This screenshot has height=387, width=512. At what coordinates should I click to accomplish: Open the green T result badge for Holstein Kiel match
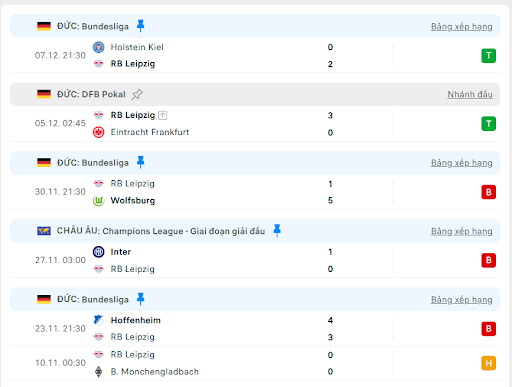pos(488,56)
